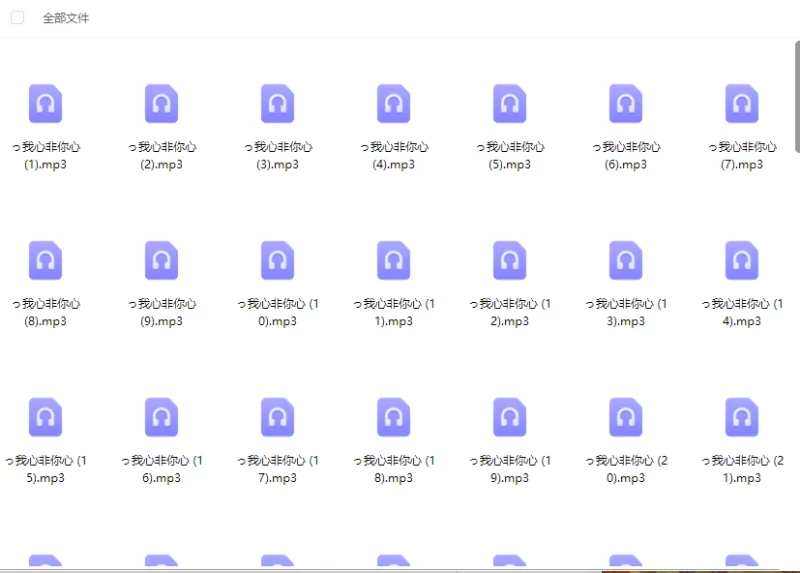Select audio icon of 我心非你心 (17).mp3

pyautogui.click(x=278, y=417)
